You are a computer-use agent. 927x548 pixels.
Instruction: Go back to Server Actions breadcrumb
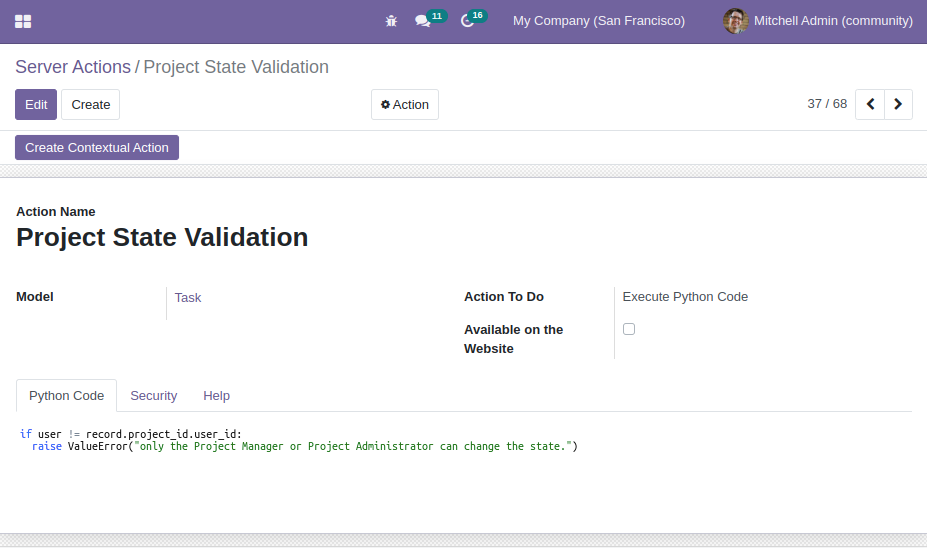73,67
